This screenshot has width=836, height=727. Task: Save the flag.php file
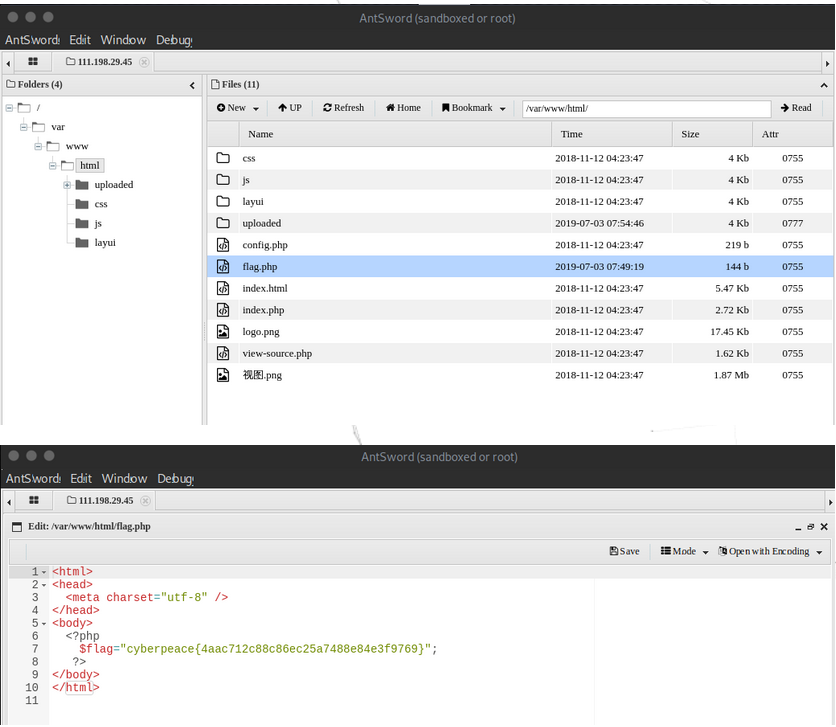click(x=624, y=552)
